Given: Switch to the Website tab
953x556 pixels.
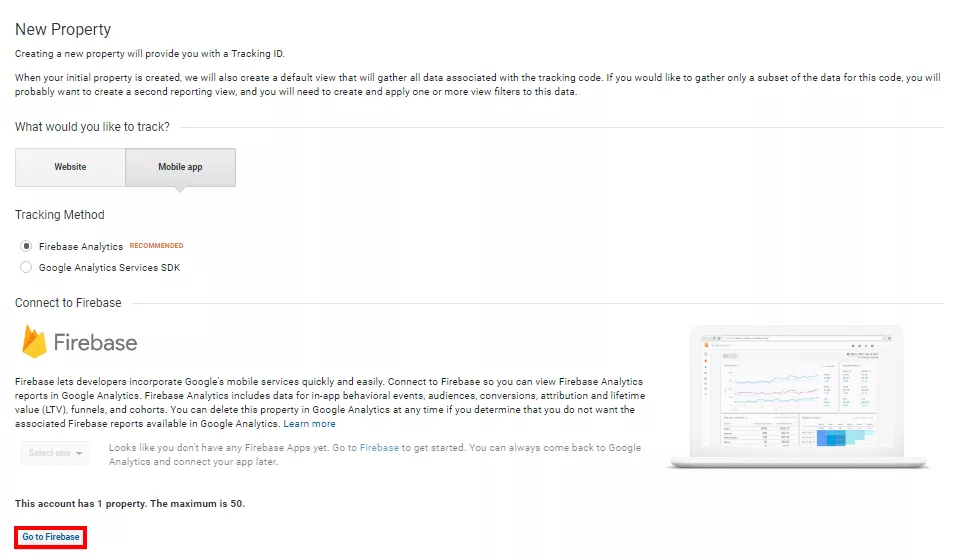Looking at the screenshot, I should [71, 167].
